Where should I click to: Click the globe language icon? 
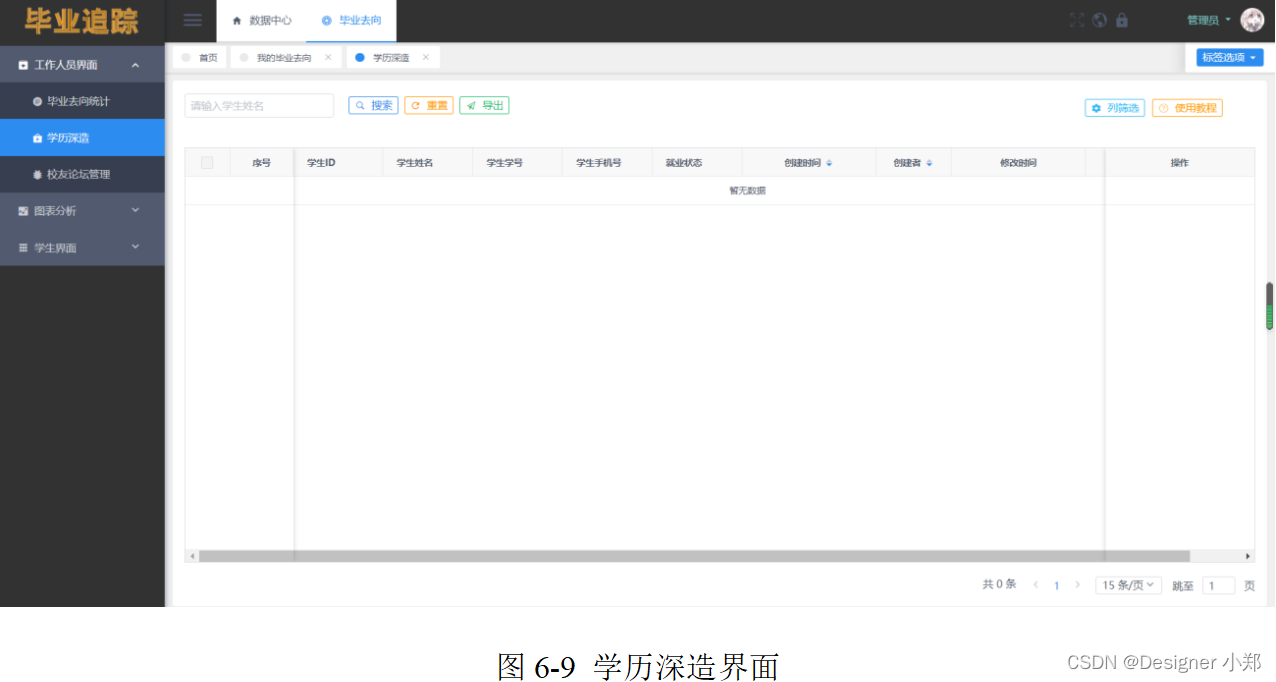pyautogui.click(x=1100, y=20)
